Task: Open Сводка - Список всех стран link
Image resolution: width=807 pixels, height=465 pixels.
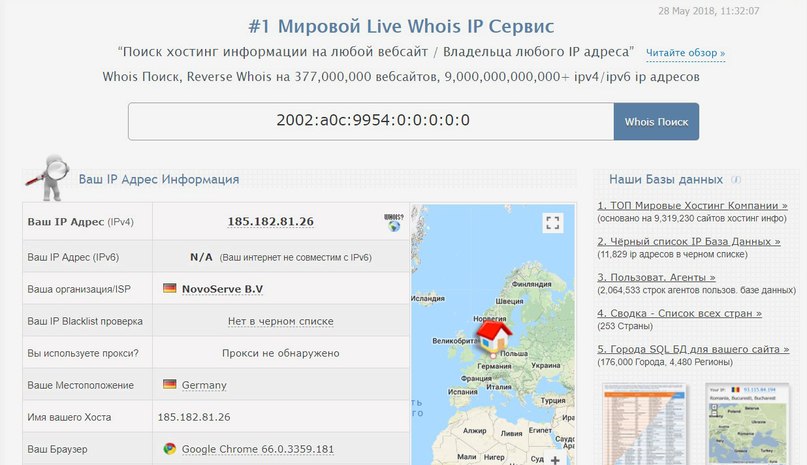Action: (x=679, y=313)
